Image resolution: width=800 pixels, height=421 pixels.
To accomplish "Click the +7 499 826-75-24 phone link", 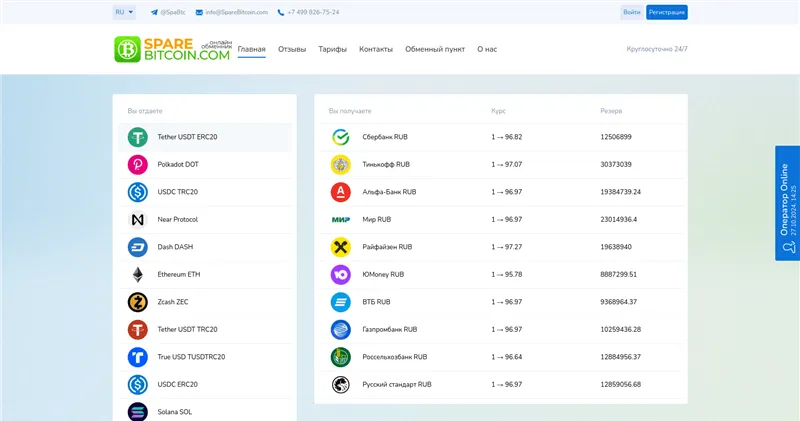I will click(313, 12).
